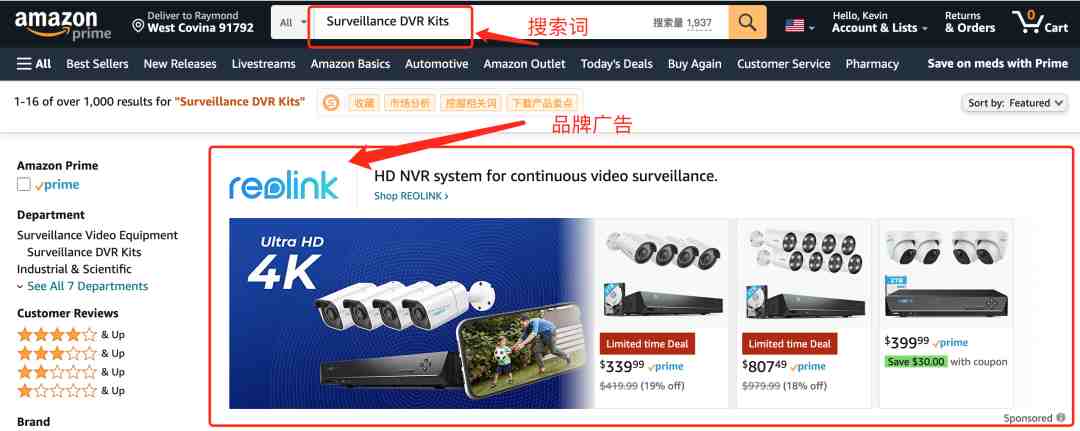Viewport: 1080px width, 431px height.
Task: Click the Shop REOLINK link
Action: pyautogui.click(x=411, y=196)
